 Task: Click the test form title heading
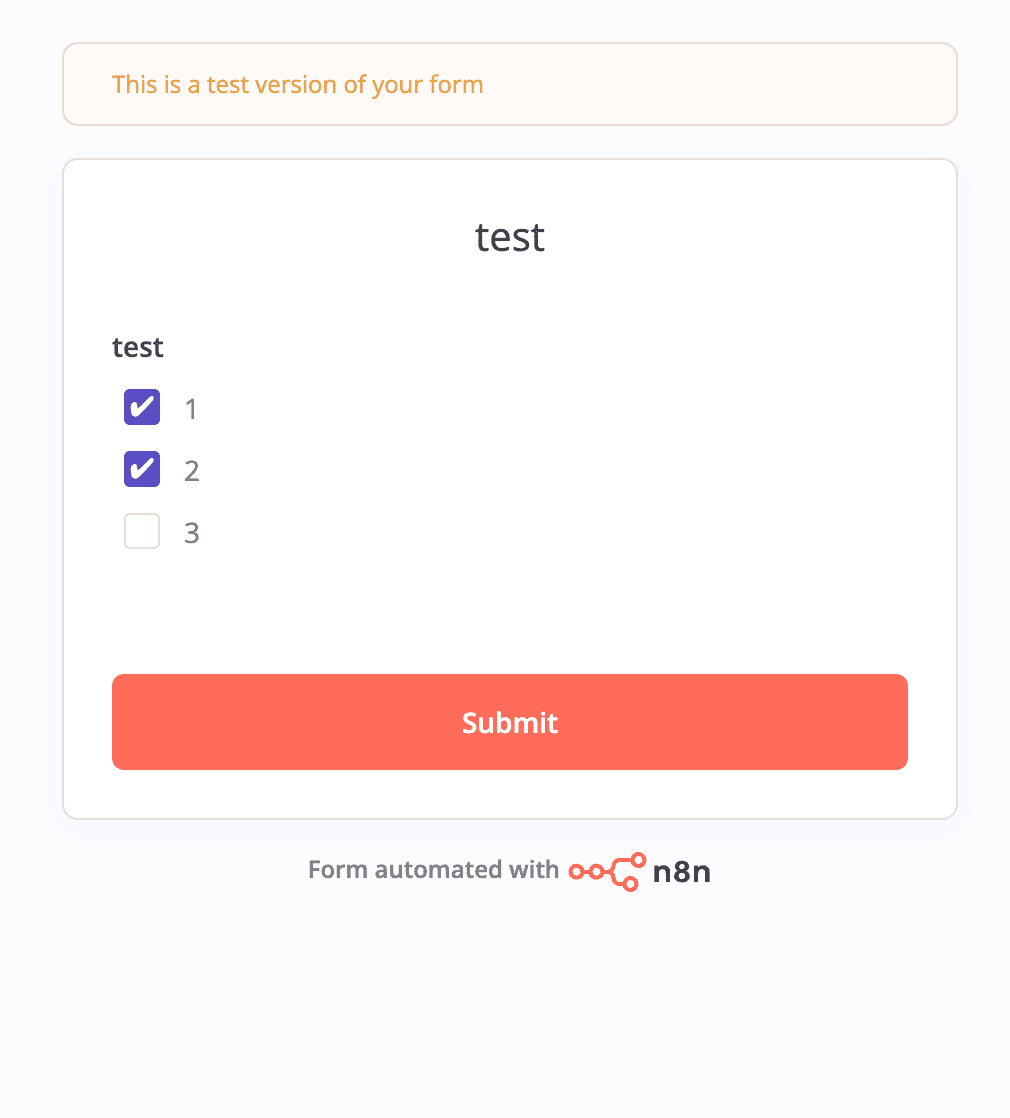pyautogui.click(x=509, y=237)
